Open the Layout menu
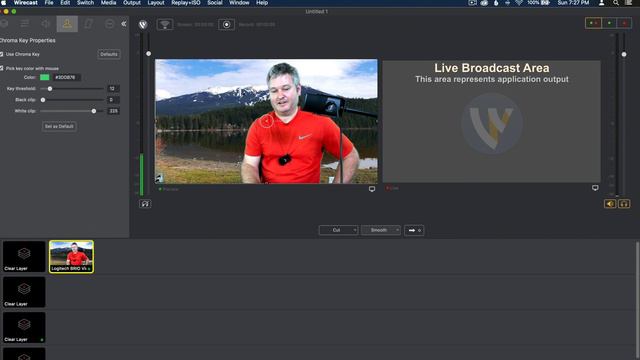This screenshot has height=360, width=640. pyautogui.click(x=156, y=3)
